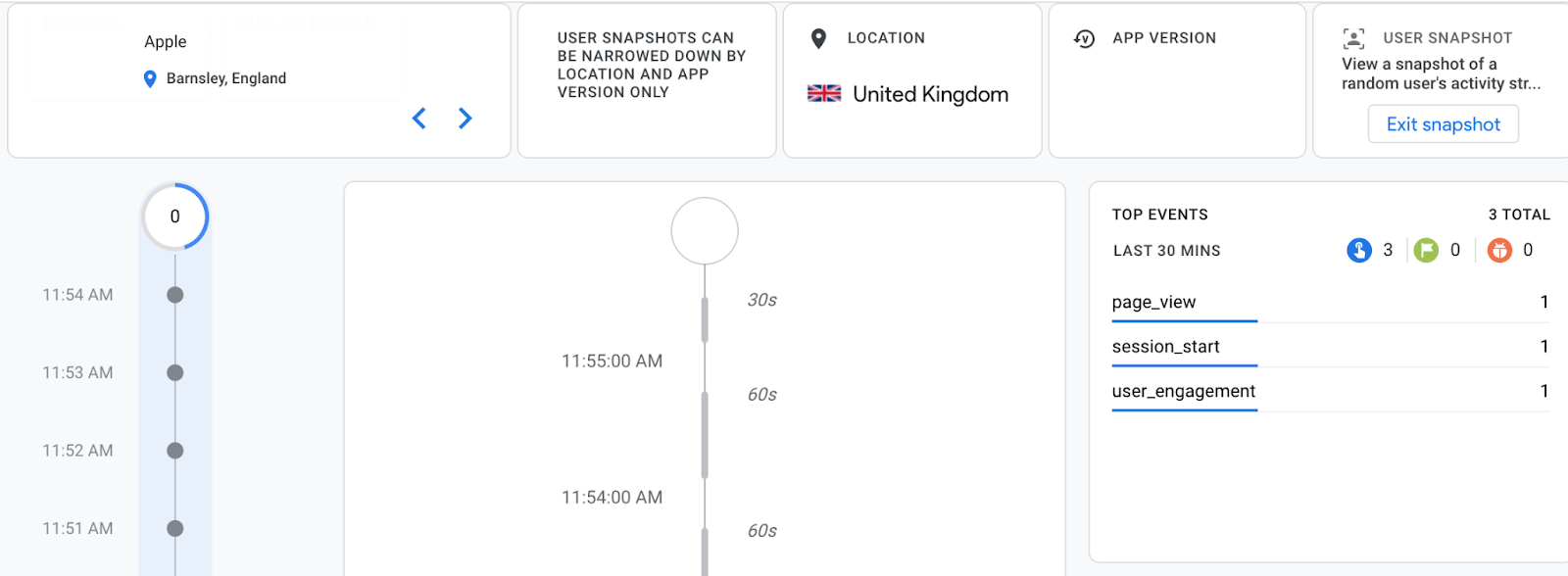Click the App Version history icon

(1084, 38)
